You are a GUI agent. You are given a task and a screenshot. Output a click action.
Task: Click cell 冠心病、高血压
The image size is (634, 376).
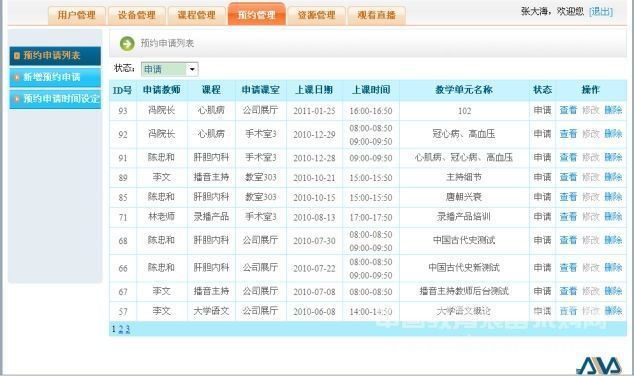pyautogui.click(x=464, y=134)
